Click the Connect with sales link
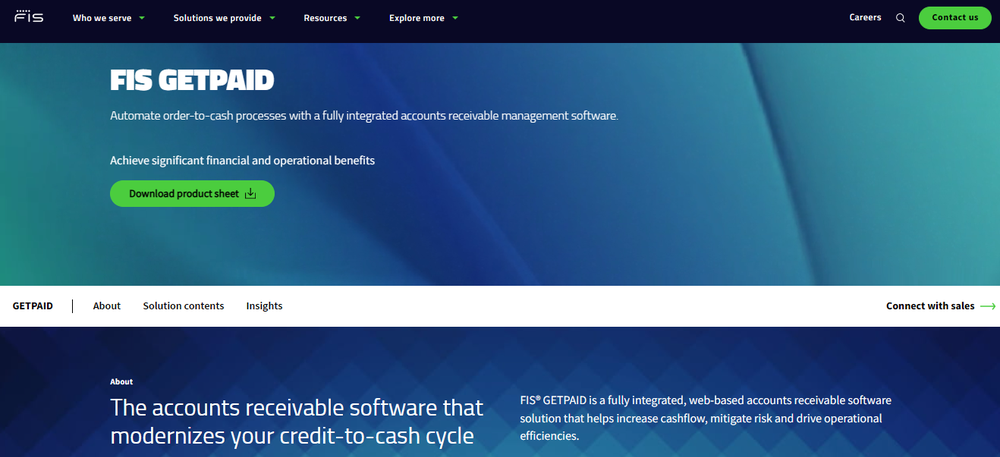 click(x=930, y=306)
